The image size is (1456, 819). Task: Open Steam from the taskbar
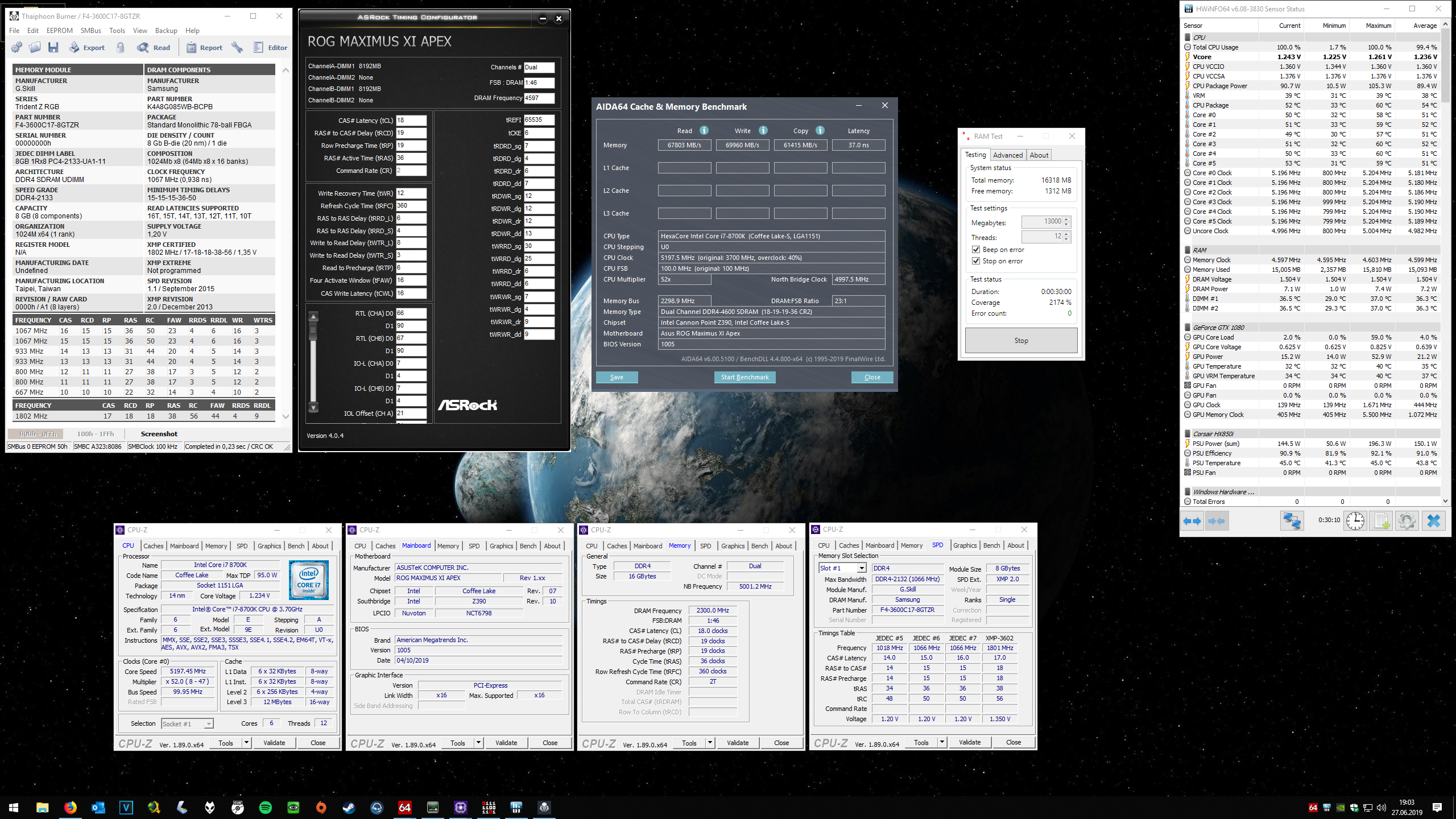click(349, 807)
